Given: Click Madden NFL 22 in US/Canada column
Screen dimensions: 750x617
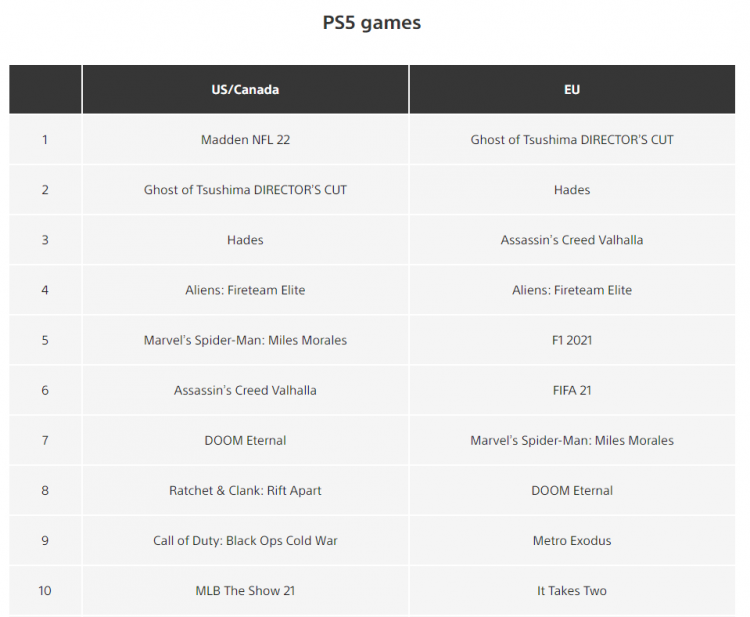Looking at the screenshot, I should coord(245,140).
